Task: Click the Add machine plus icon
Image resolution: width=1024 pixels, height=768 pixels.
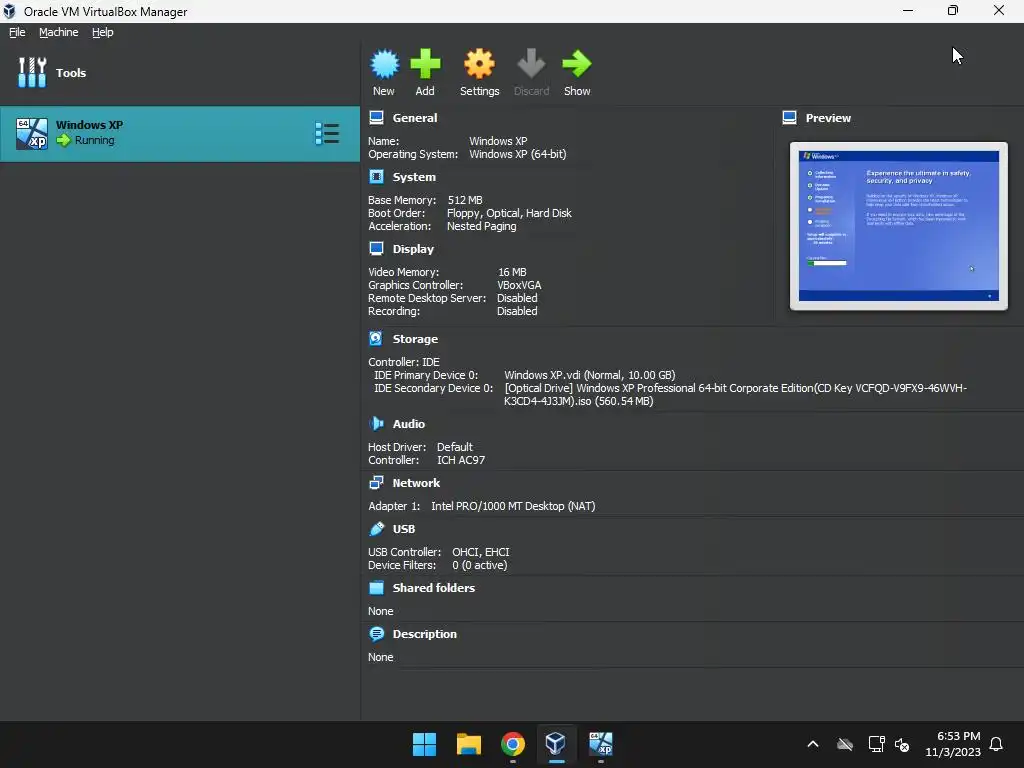Action: (425, 64)
